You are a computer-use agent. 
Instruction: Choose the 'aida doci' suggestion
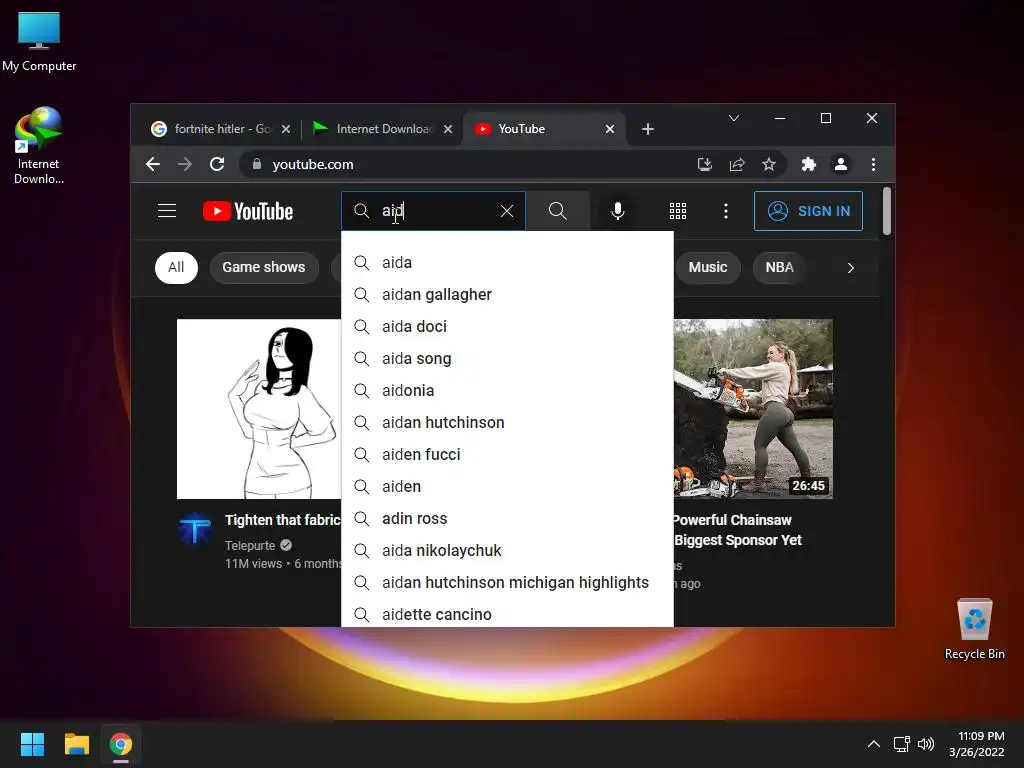pyautogui.click(x=507, y=327)
